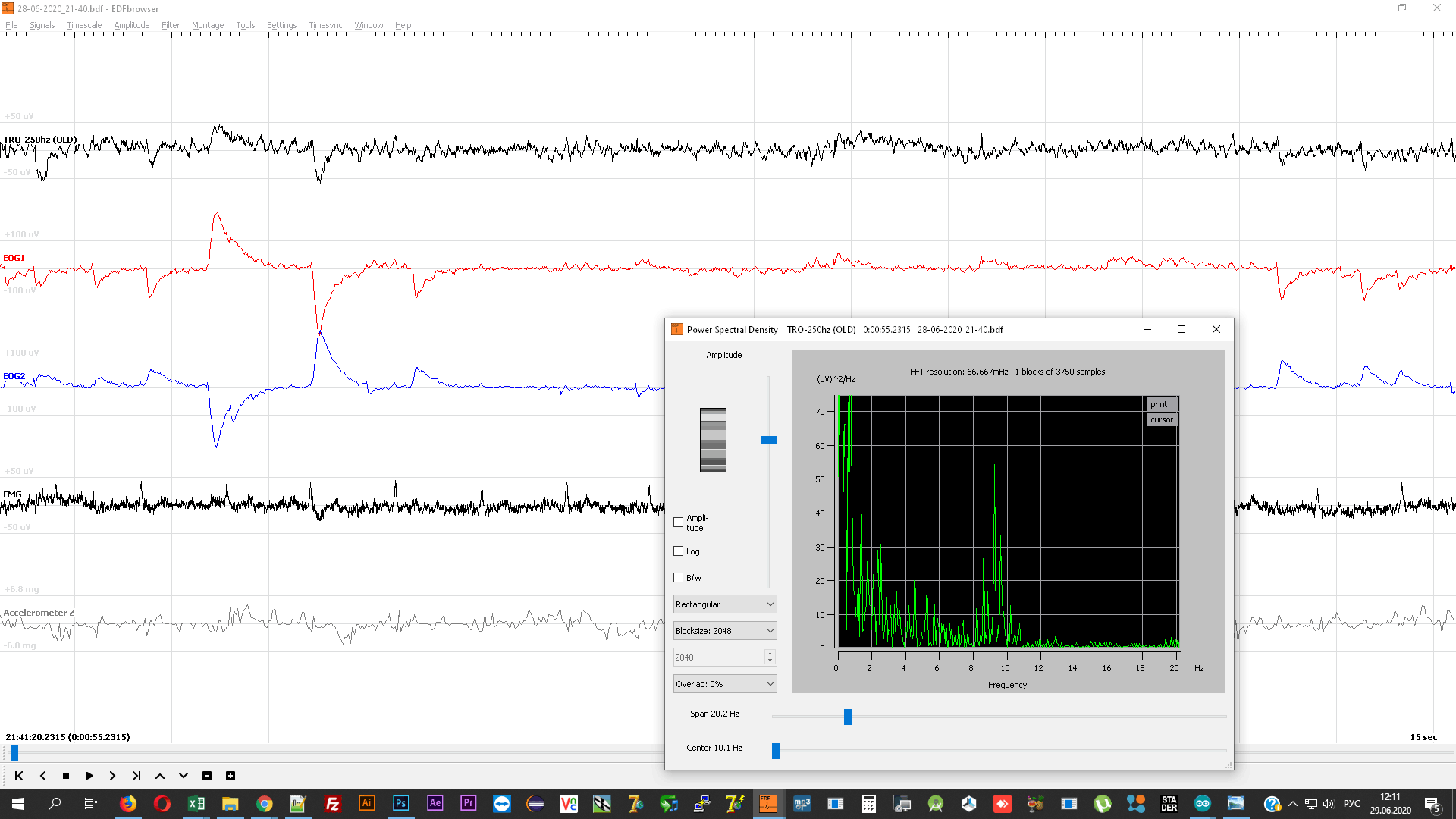Screen dimensions: 1456x819
Task: Open Arduino IDE from the taskbar
Action: [1202, 804]
